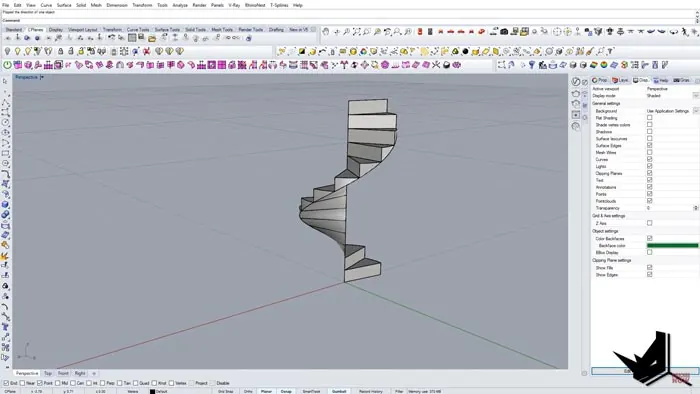This screenshot has height=394, width=700.
Task: Toggle the Mesh Wires checkbox
Action: pos(650,153)
